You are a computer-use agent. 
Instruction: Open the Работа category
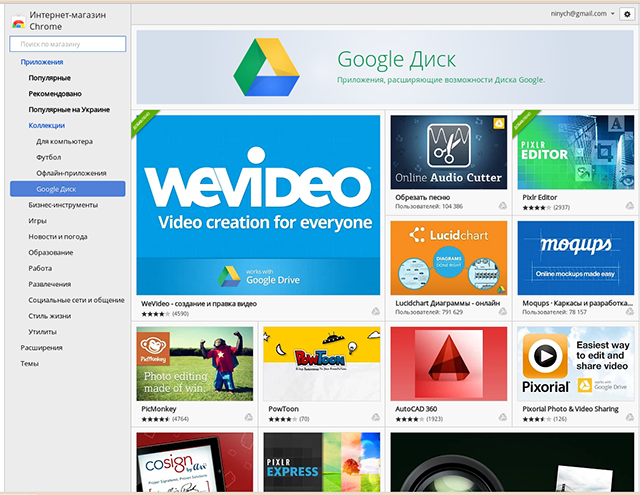pos(40,269)
